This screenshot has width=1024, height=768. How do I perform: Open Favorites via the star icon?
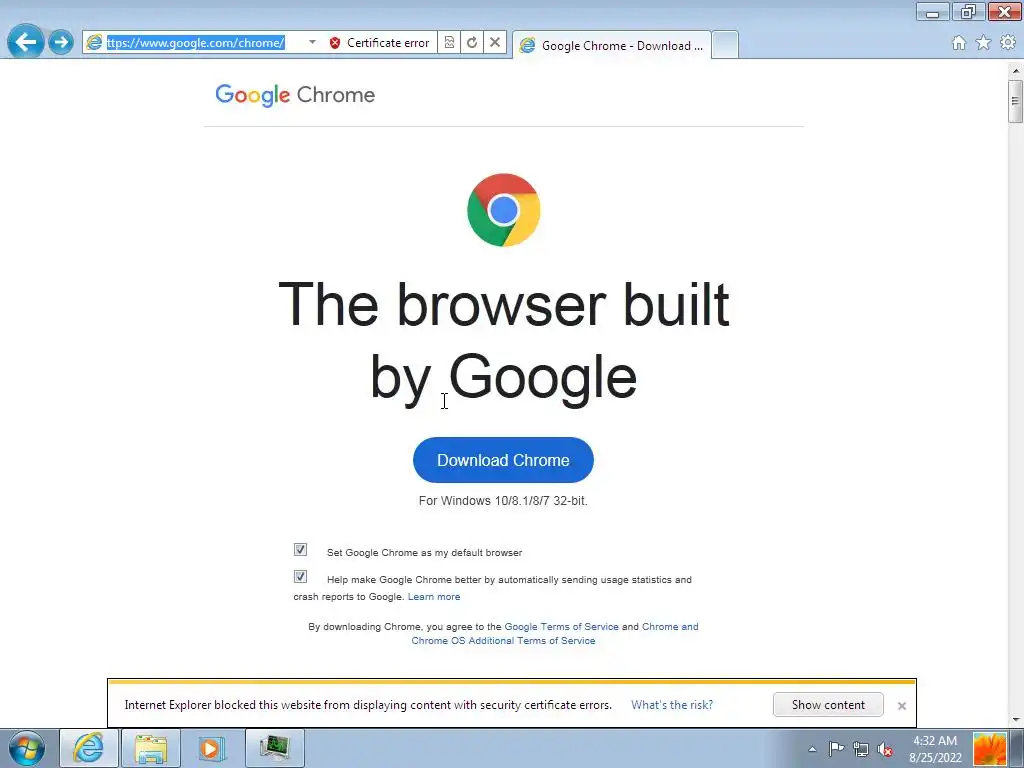point(983,43)
